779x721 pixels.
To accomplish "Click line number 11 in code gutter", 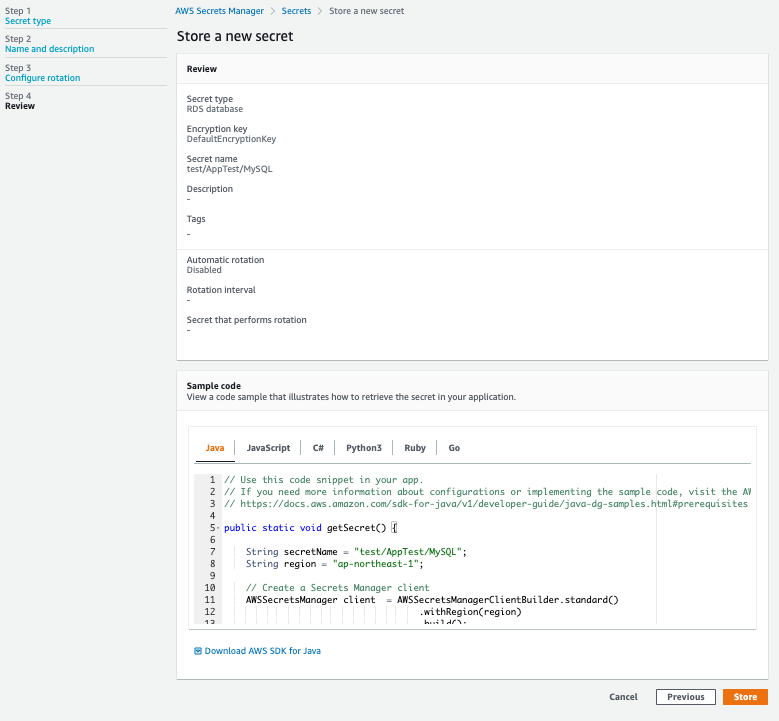I will tap(210, 600).
